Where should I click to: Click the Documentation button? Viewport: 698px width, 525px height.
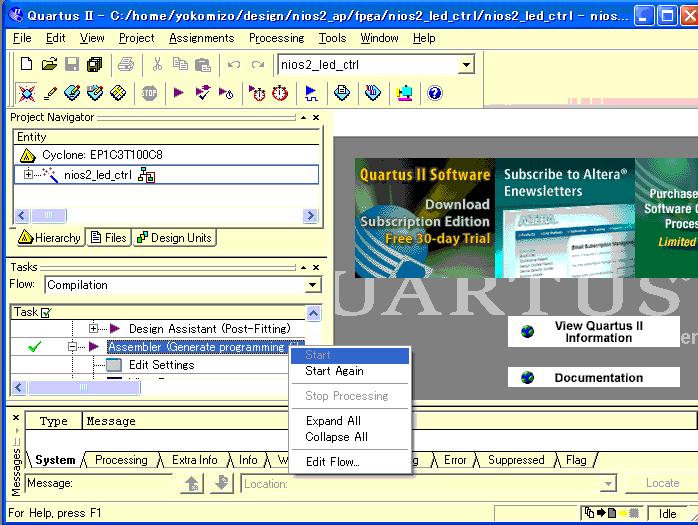594,378
